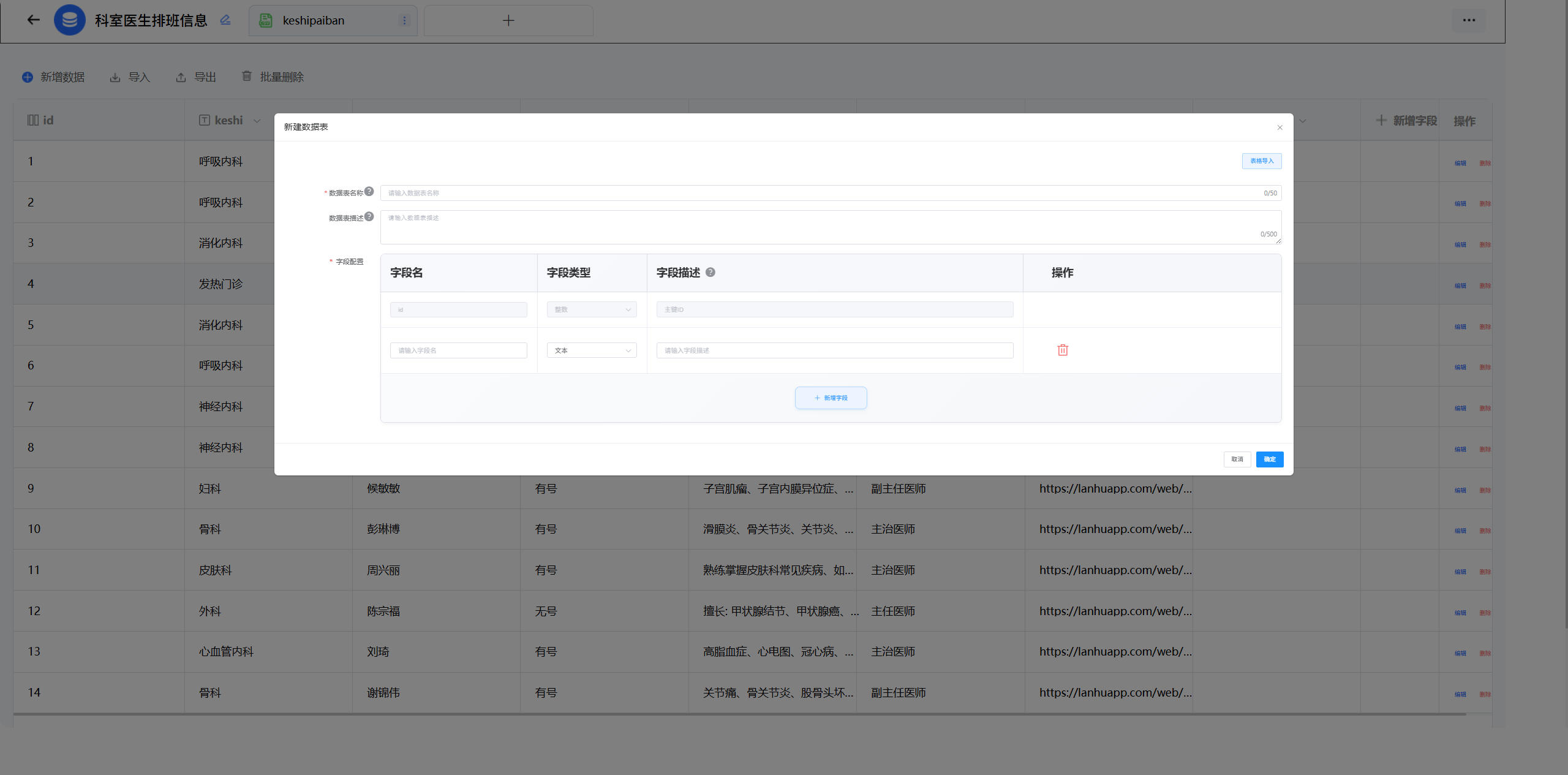Click edit pencil next to 科室医生排班信息
This screenshot has height=775, width=1568.
tap(225, 20)
